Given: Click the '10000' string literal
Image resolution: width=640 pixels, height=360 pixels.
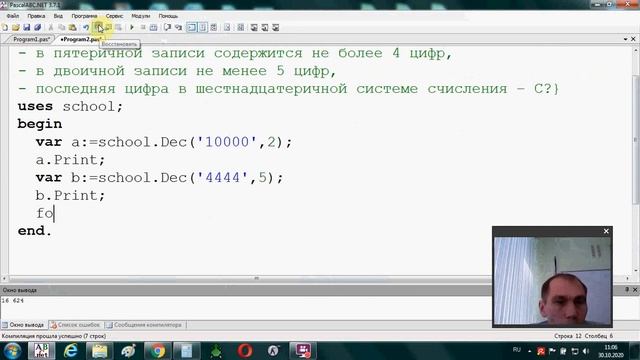Looking at the screenshot, I should click(x=227, y=142).
